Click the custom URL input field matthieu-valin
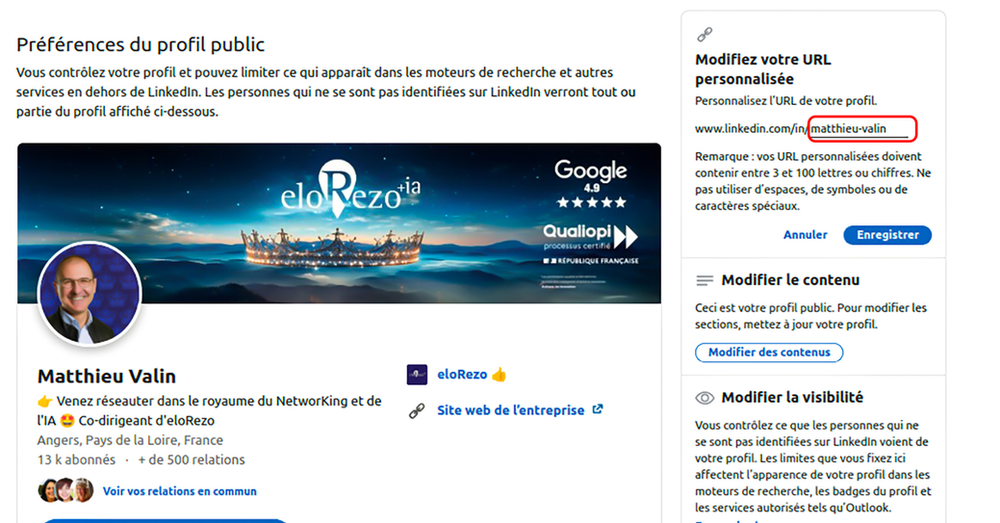The height and width of the screenshot is (523, 1000). [x=859, y=129]
